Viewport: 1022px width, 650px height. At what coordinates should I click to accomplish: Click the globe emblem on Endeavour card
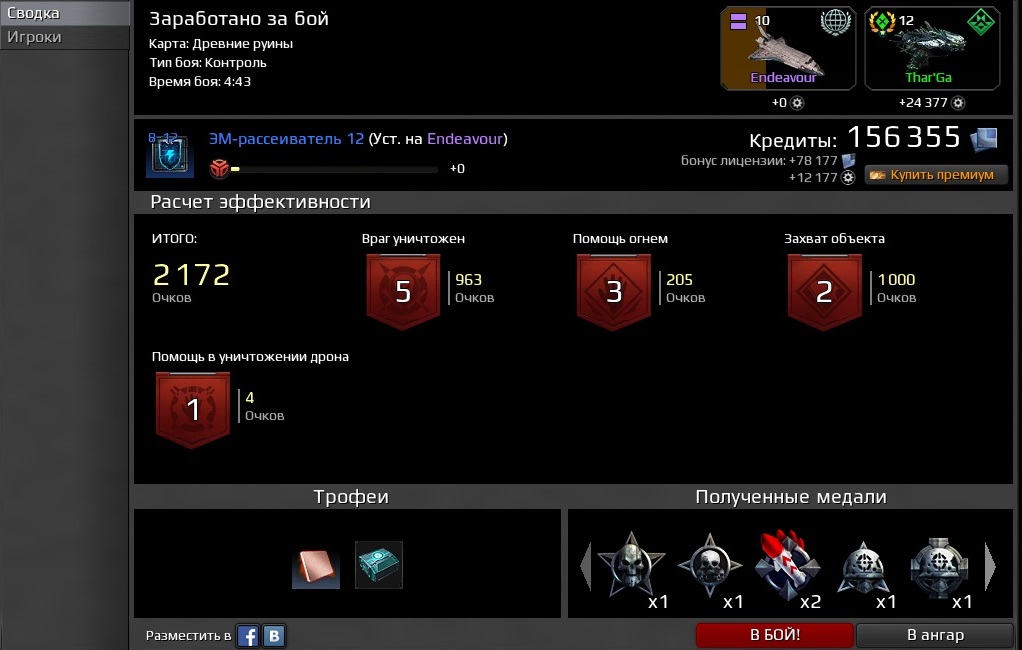pyautogui.click(x=836, y=22)
